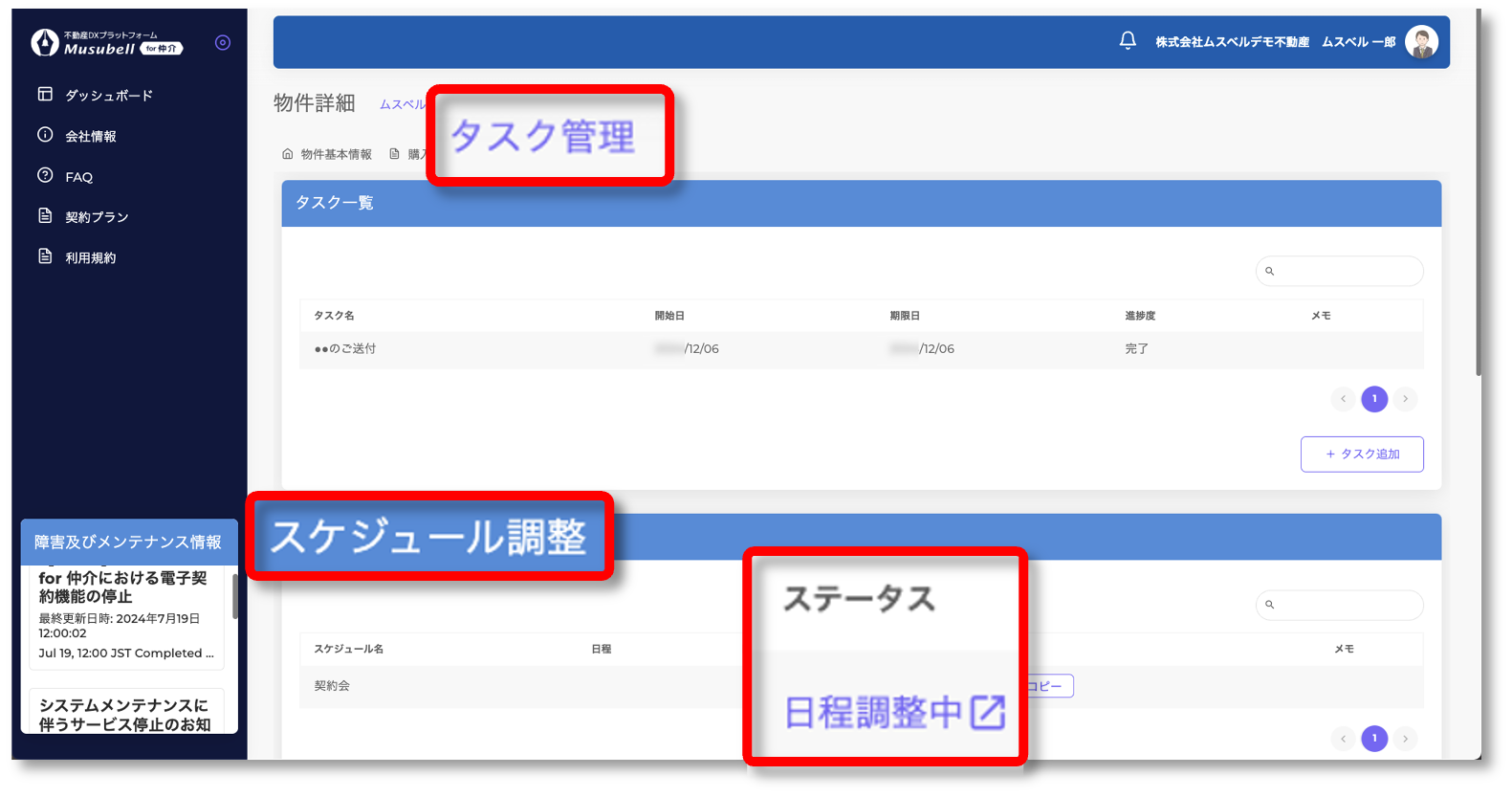Go to previous page of task list
Image resolution: width=1512 pixels, height=798 pixels.
point(1343,399)
